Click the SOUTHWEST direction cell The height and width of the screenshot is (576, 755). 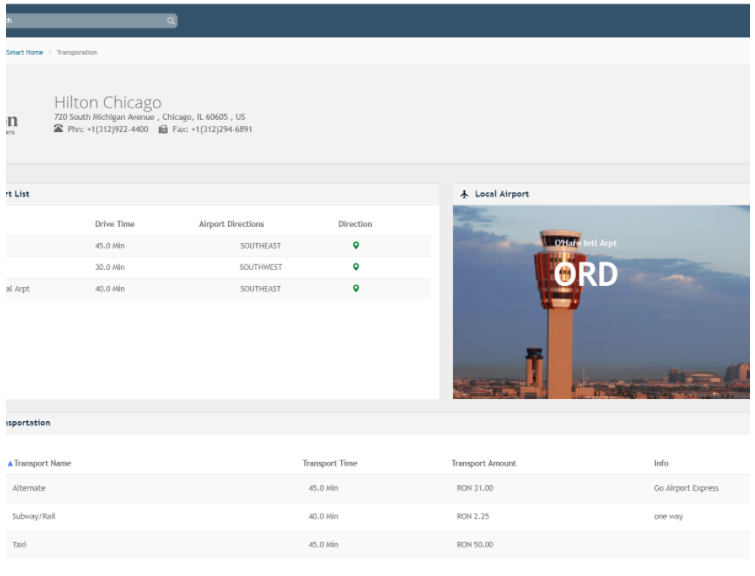[260, 267]
